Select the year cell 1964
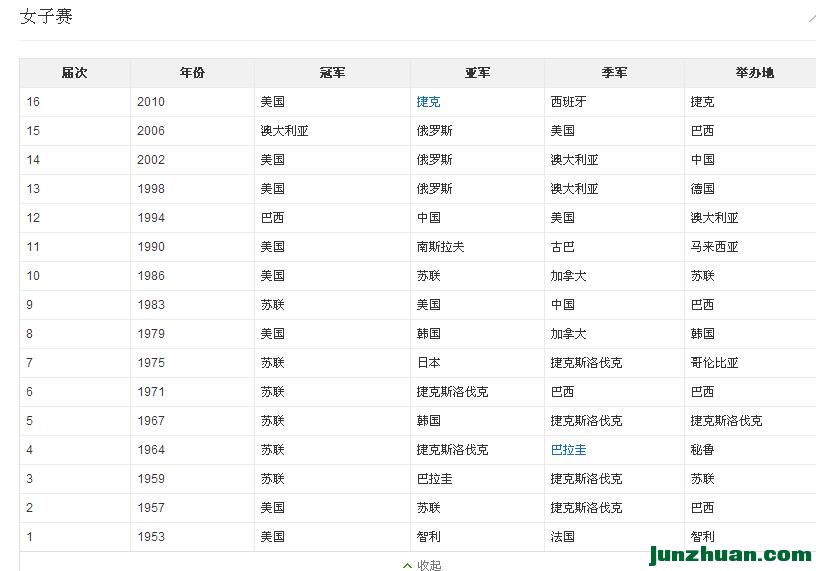The height and width of the screenshot is (571, 816). point(151,450)
